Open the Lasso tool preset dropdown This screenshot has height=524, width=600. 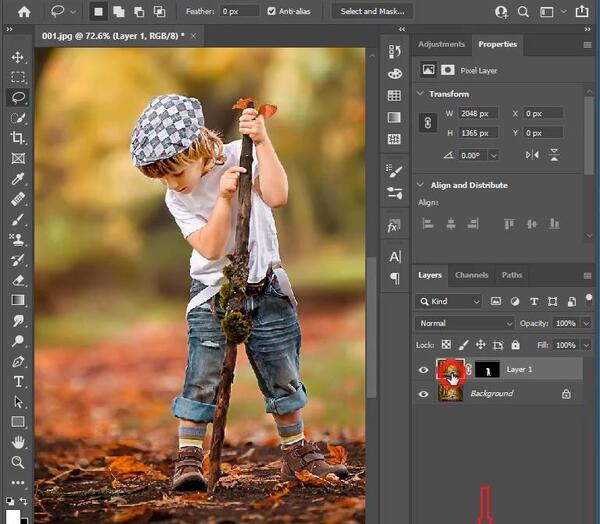point(73,12)
